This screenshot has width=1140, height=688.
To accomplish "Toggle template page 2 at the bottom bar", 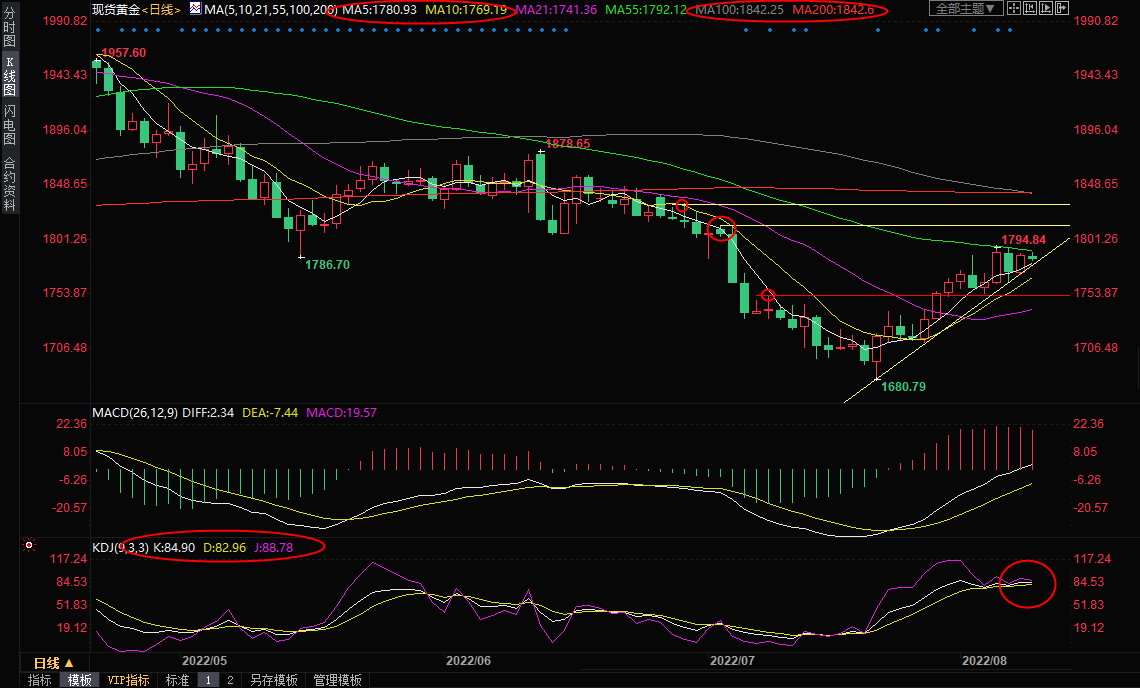I will click(229, 680).
